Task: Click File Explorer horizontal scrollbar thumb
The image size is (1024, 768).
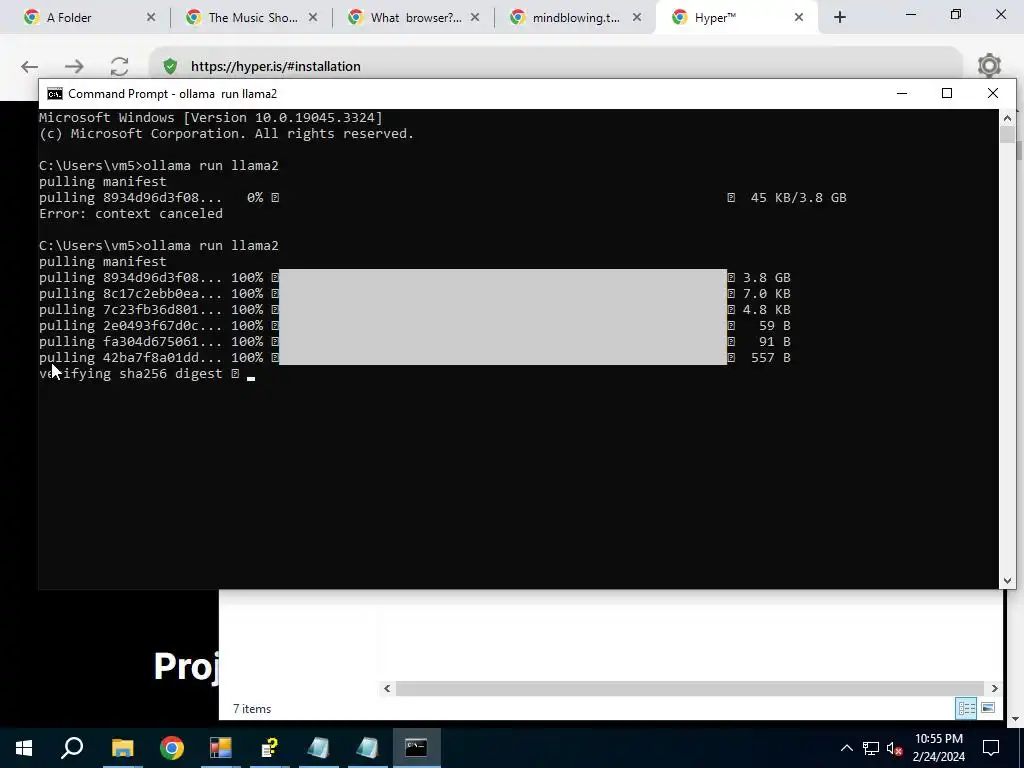Action: click(x=690, y=688)
